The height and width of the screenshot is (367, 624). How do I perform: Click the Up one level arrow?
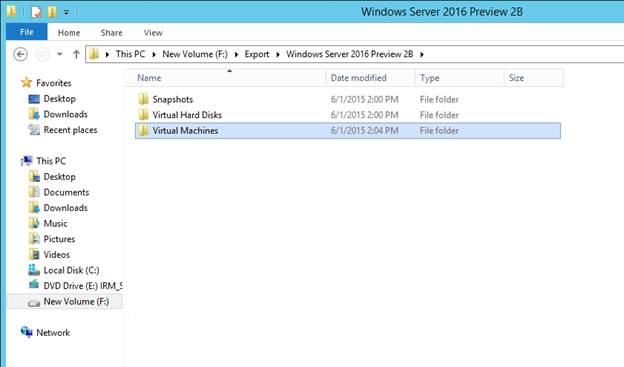76,54
